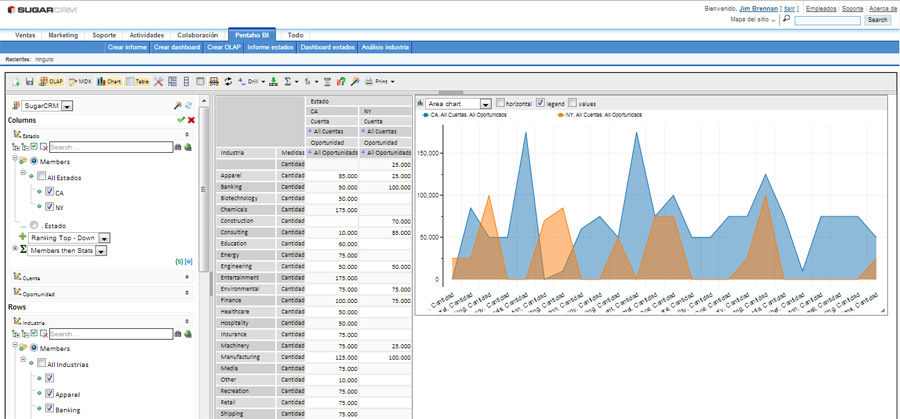Click the Print toolbar button
Screen dimensions: 900x419
coord(380,82)
